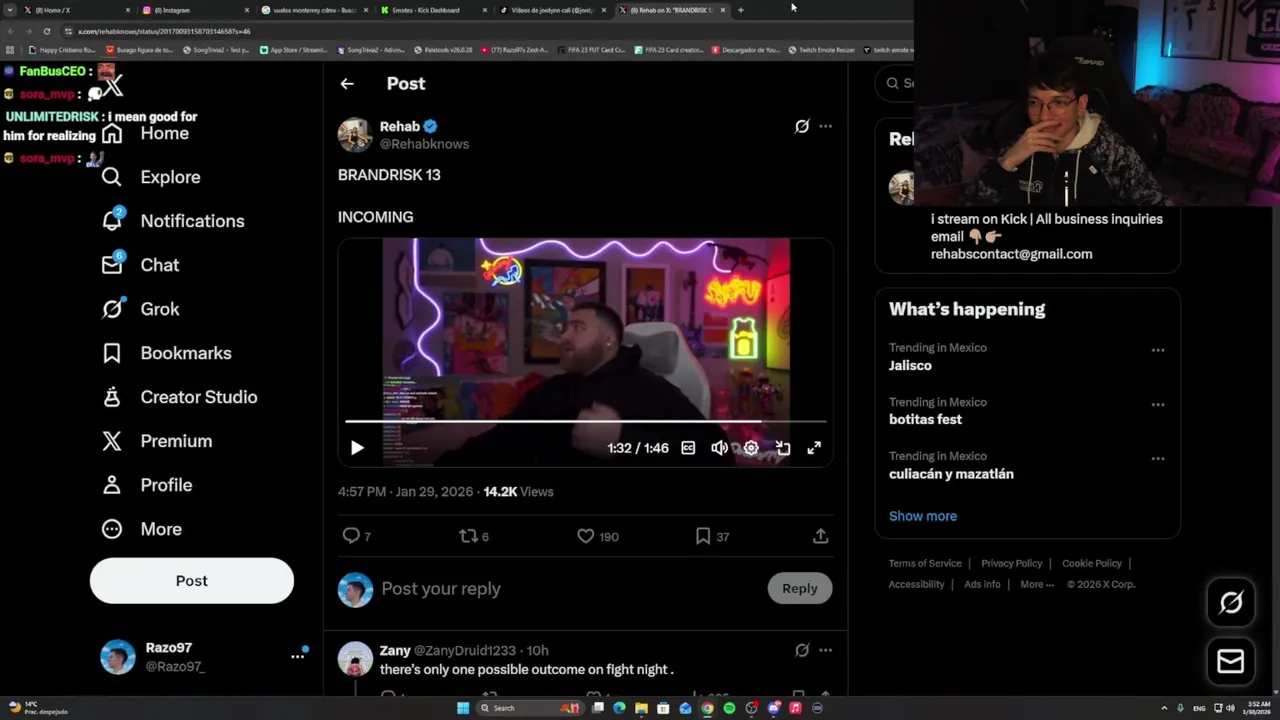Open Rehab's profile avatar on the post
The height and width of the screenshot is (720, 1280).
tap(355, 135)
